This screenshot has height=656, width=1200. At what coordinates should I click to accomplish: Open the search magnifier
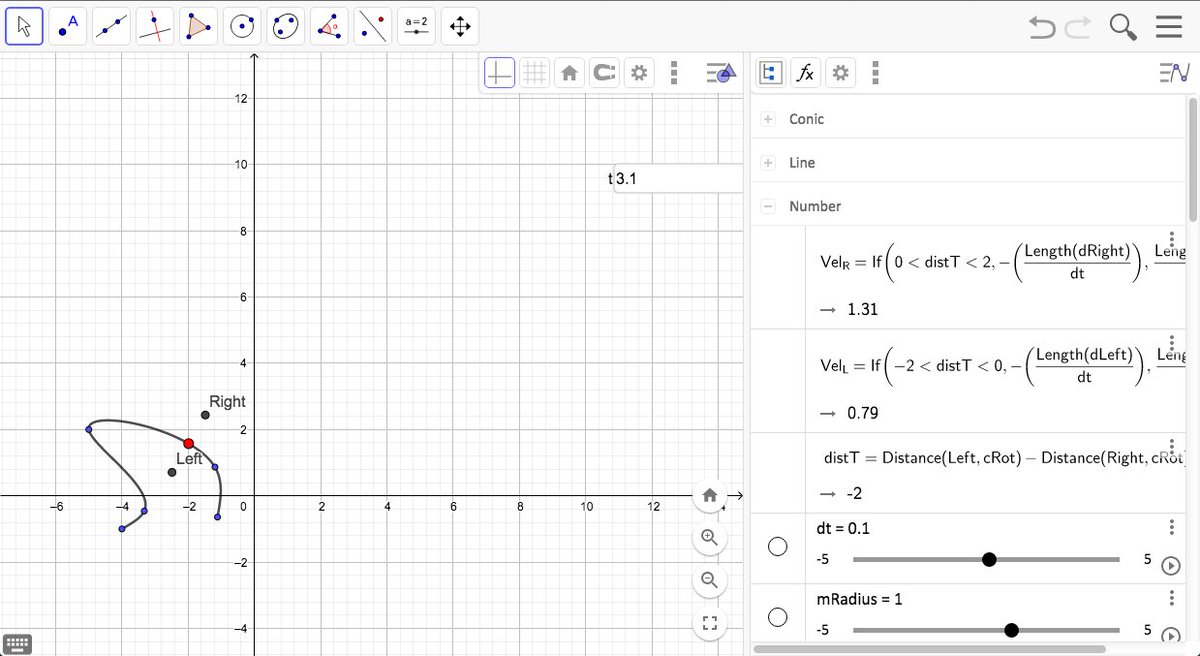click(x=1123, y=28)
